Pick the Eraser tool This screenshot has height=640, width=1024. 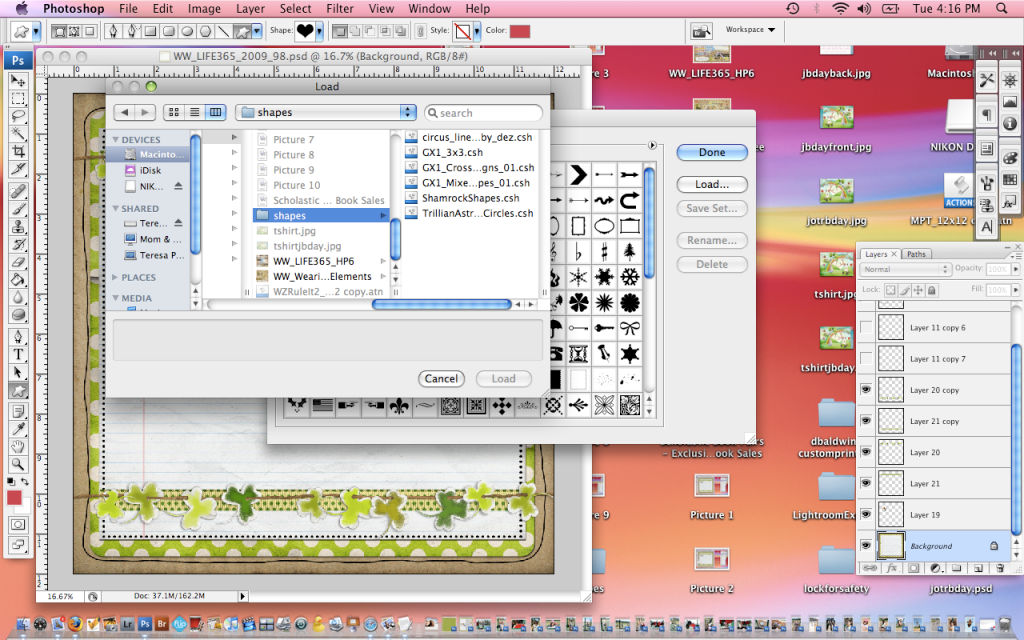click(x=18, y=262)
